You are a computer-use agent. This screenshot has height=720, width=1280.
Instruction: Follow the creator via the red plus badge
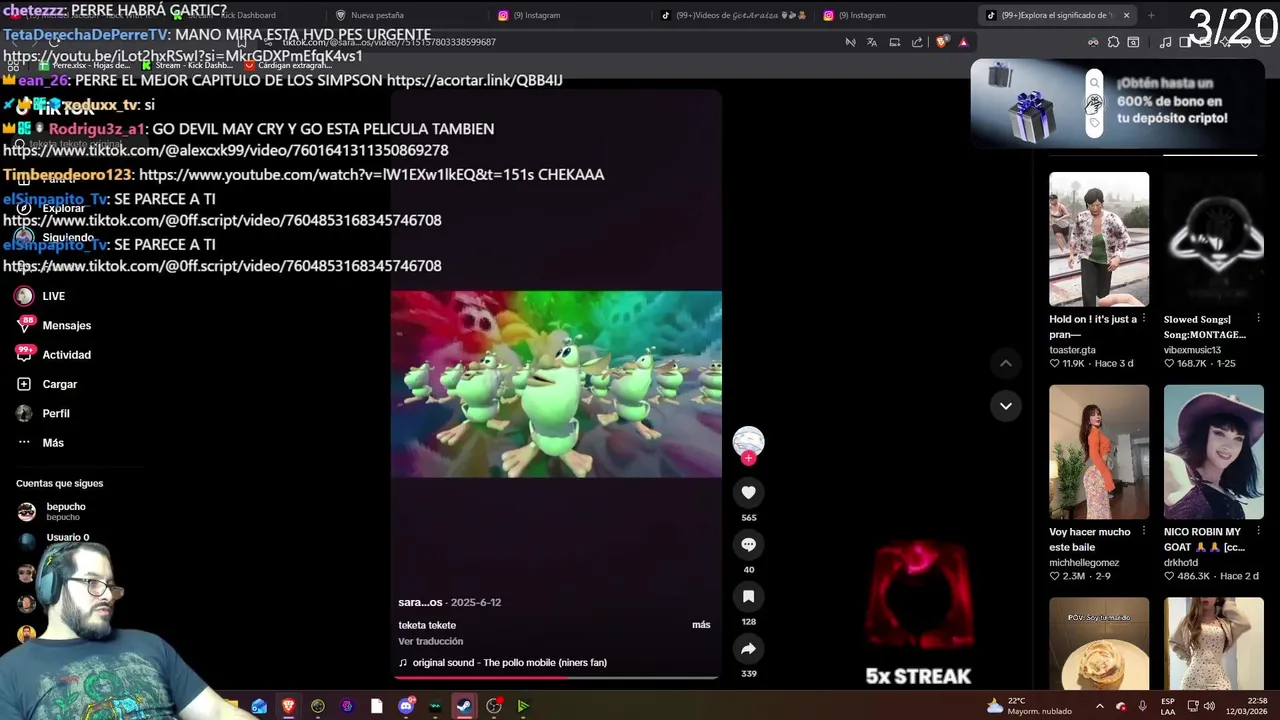(748, 458)
